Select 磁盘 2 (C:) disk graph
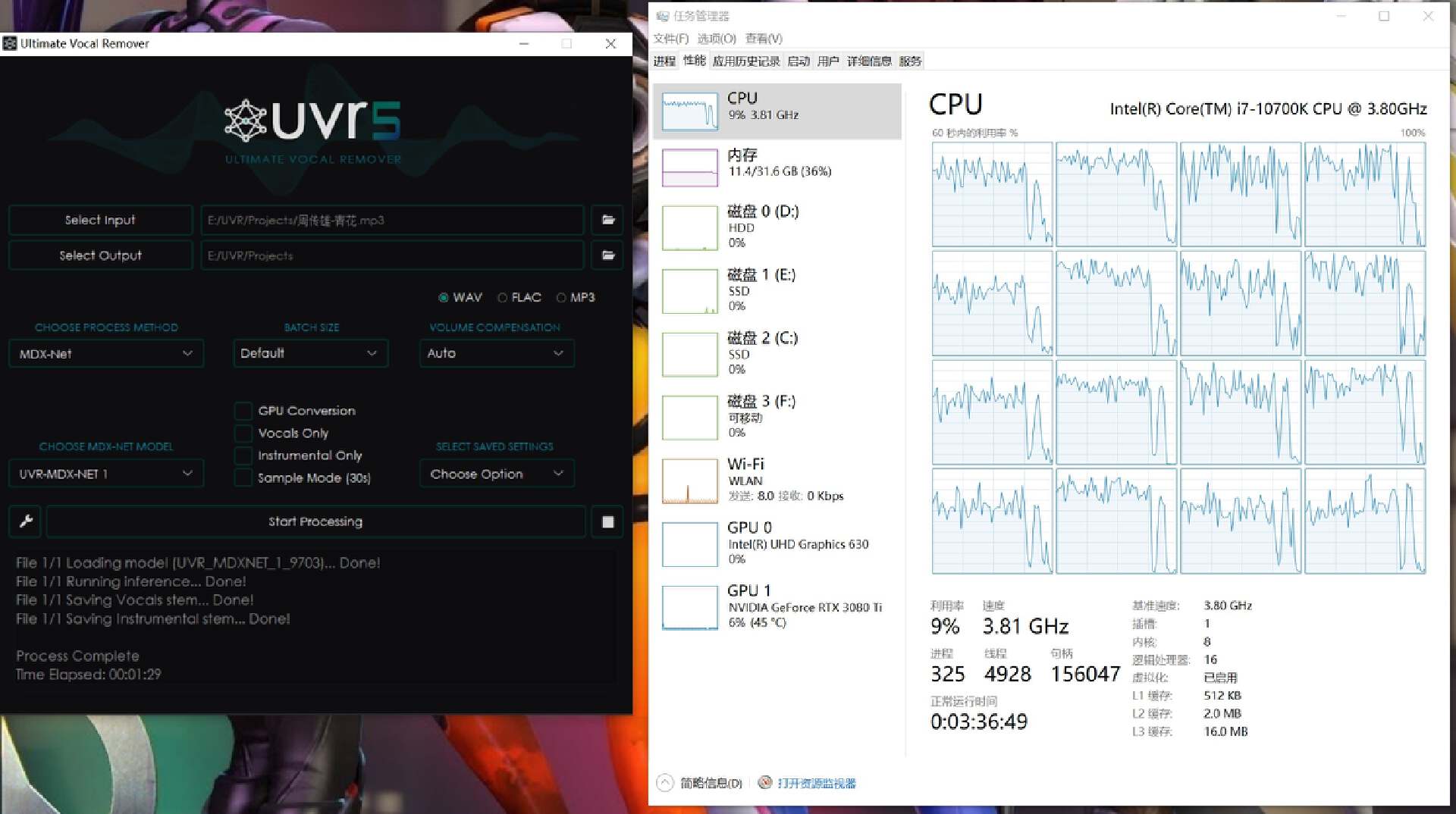This screenshot has height=814, width=1456. (689, 355)
